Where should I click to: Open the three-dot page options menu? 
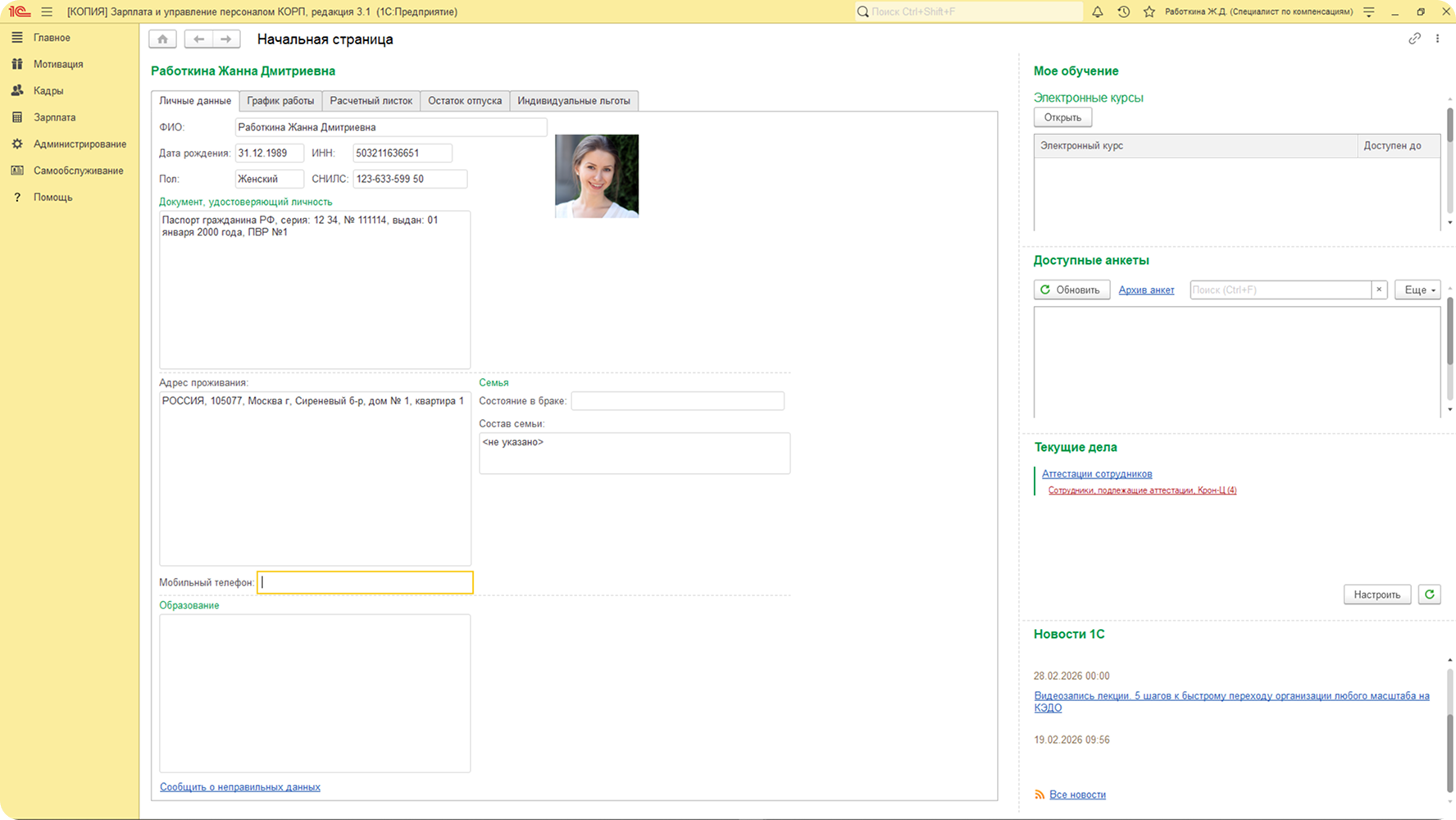(1437, 39)
